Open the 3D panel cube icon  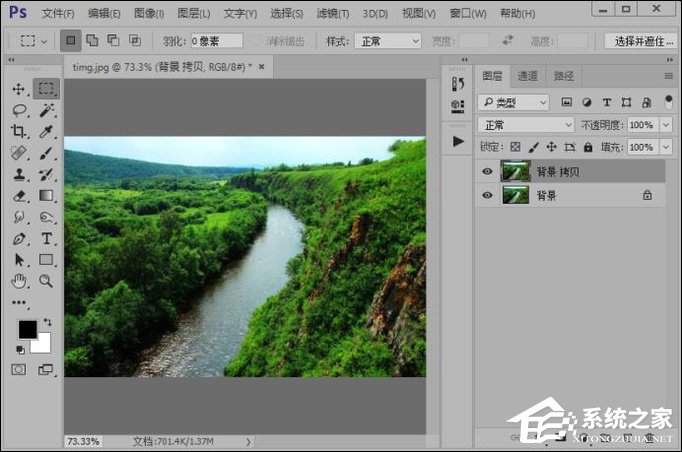(x=458, y=106)
